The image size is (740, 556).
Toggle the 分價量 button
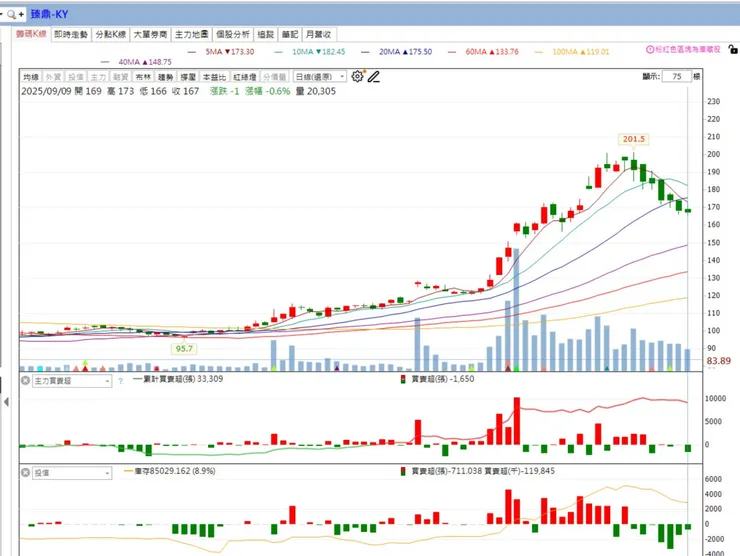point(274,77)
